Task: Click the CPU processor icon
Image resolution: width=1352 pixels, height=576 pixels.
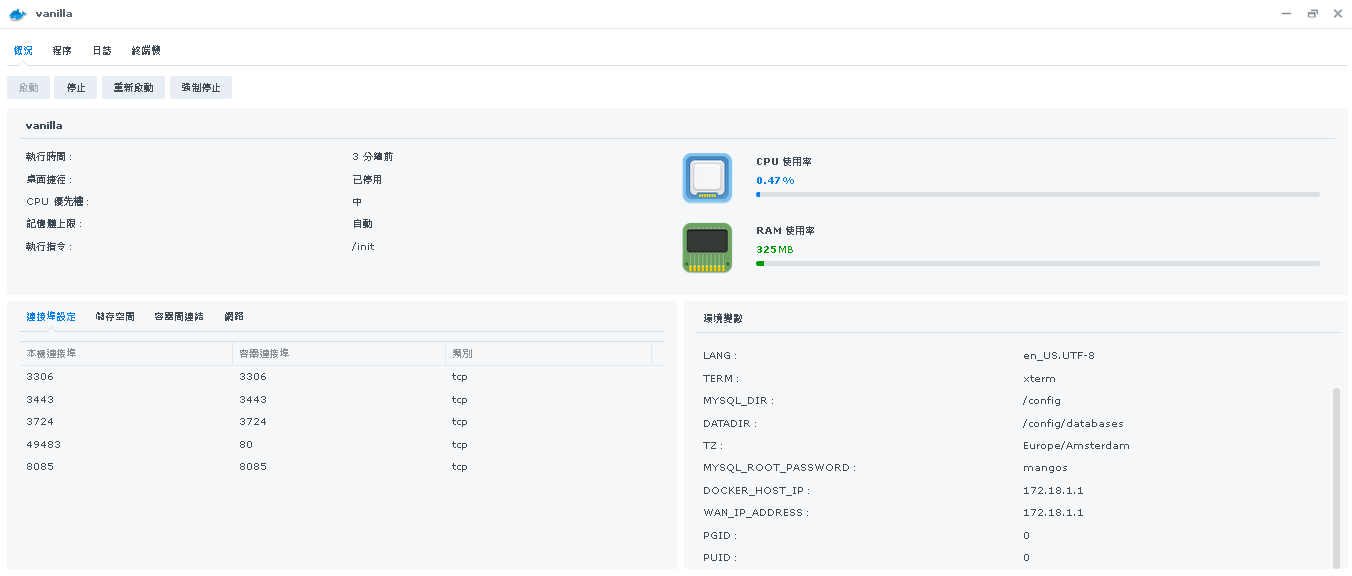Action: (707, 177)
